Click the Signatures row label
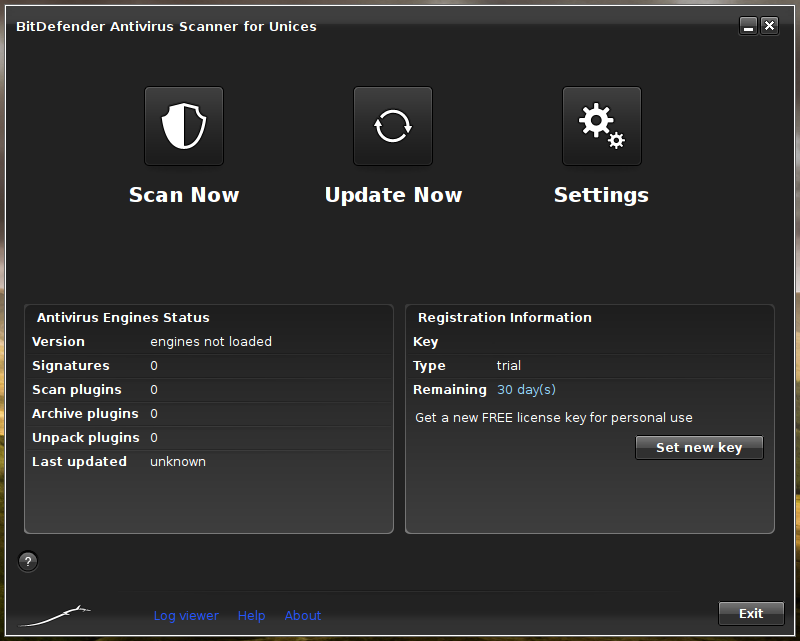Image resolution: width=800 pixels, height=641 pixels. pyautogui.click(x=71, y=366)
